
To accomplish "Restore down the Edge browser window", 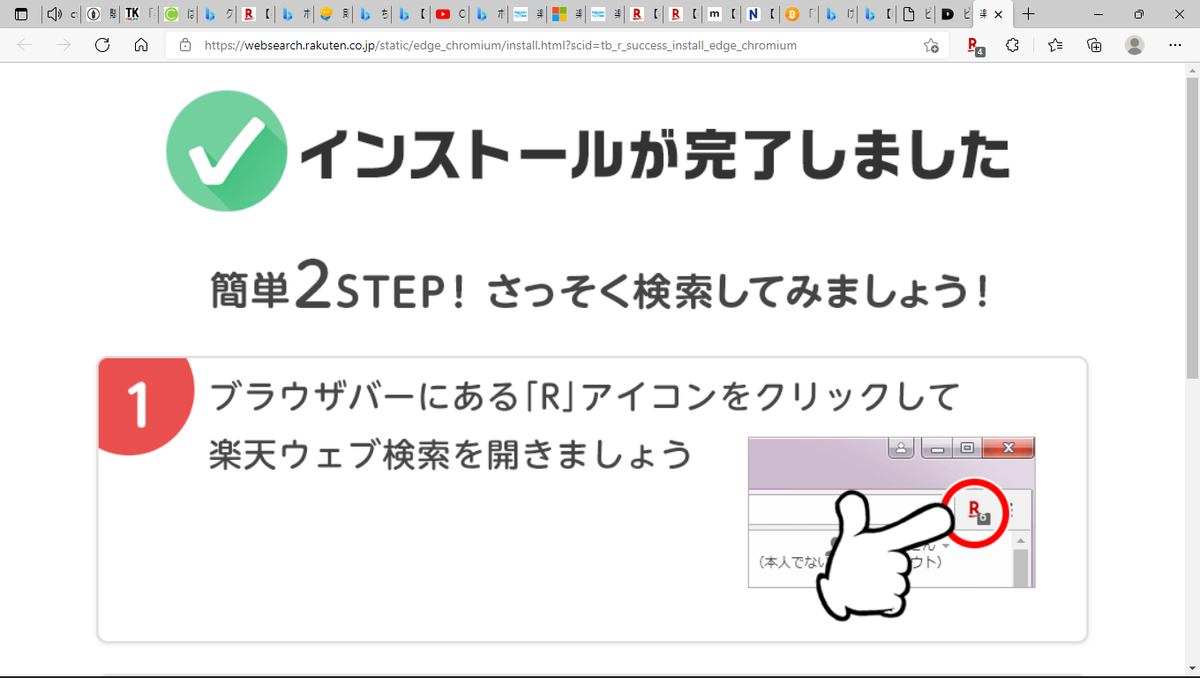I will click(1139, 15).
